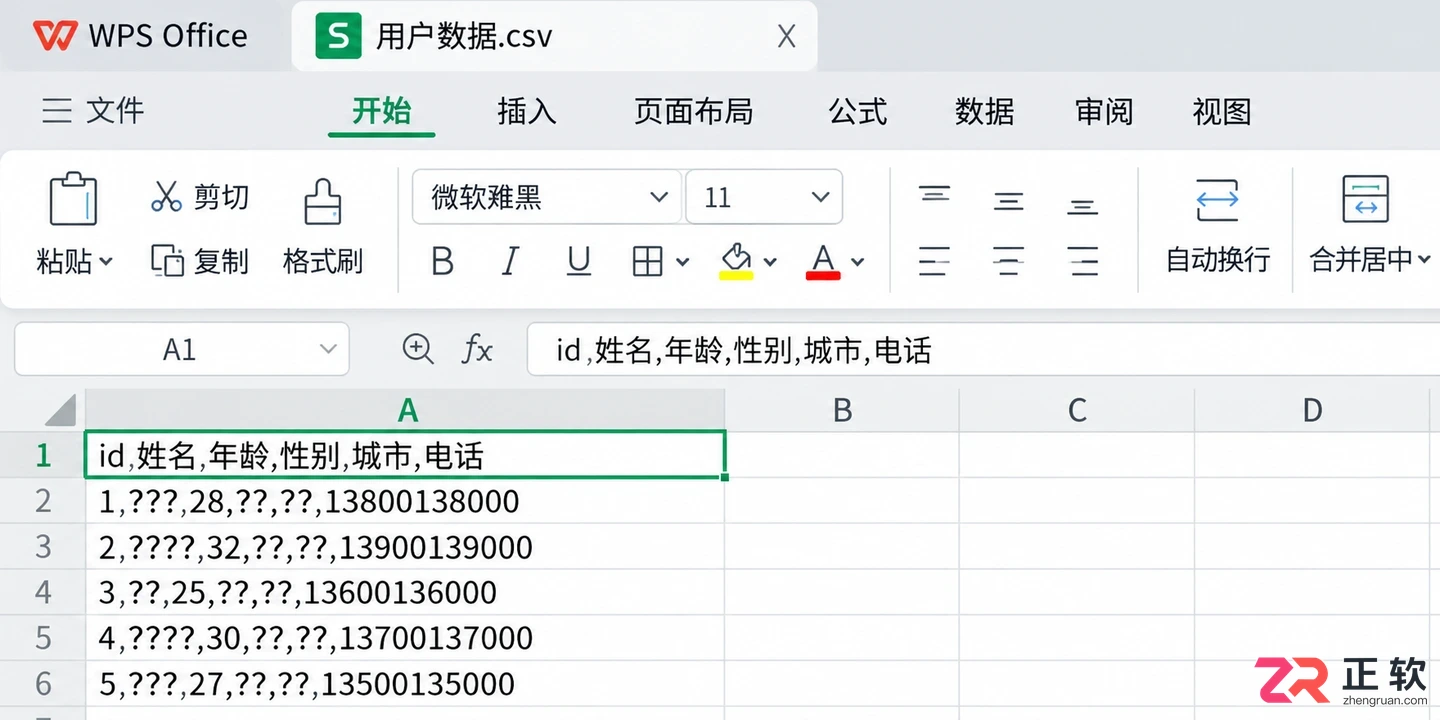Open the fx insert function button
1440x720 pixels.
pos(477,350)
